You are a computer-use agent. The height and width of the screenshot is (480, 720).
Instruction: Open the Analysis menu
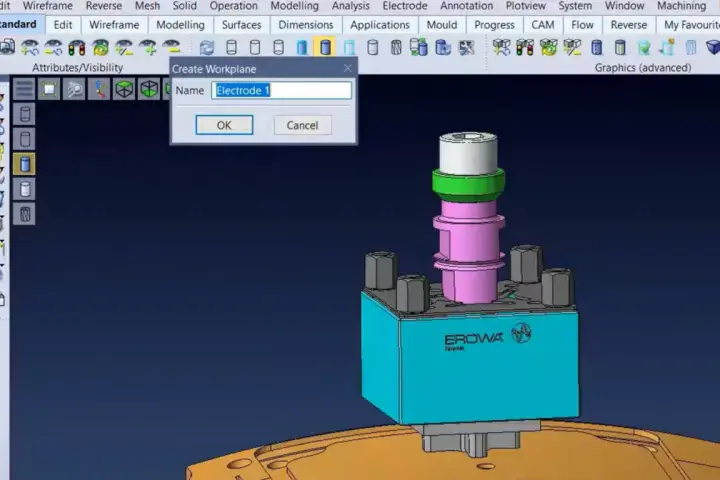click(x=350, y=6)
